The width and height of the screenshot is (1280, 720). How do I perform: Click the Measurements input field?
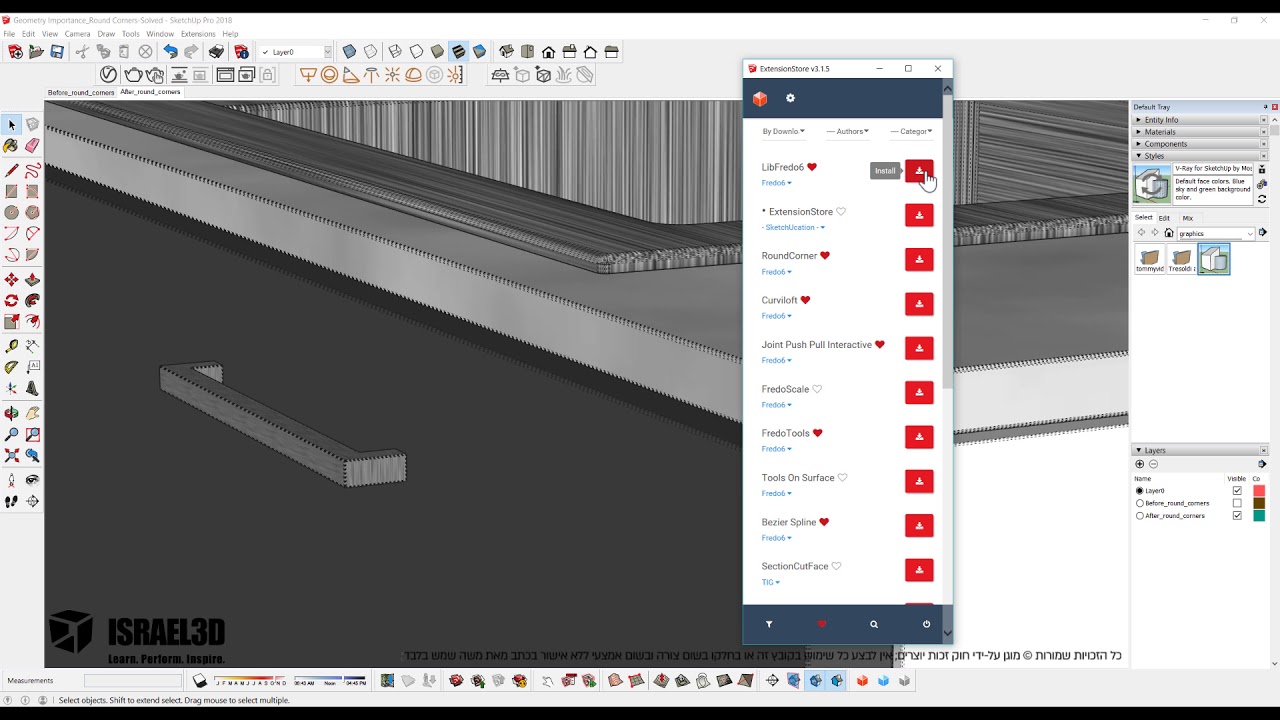click(133, 681)
